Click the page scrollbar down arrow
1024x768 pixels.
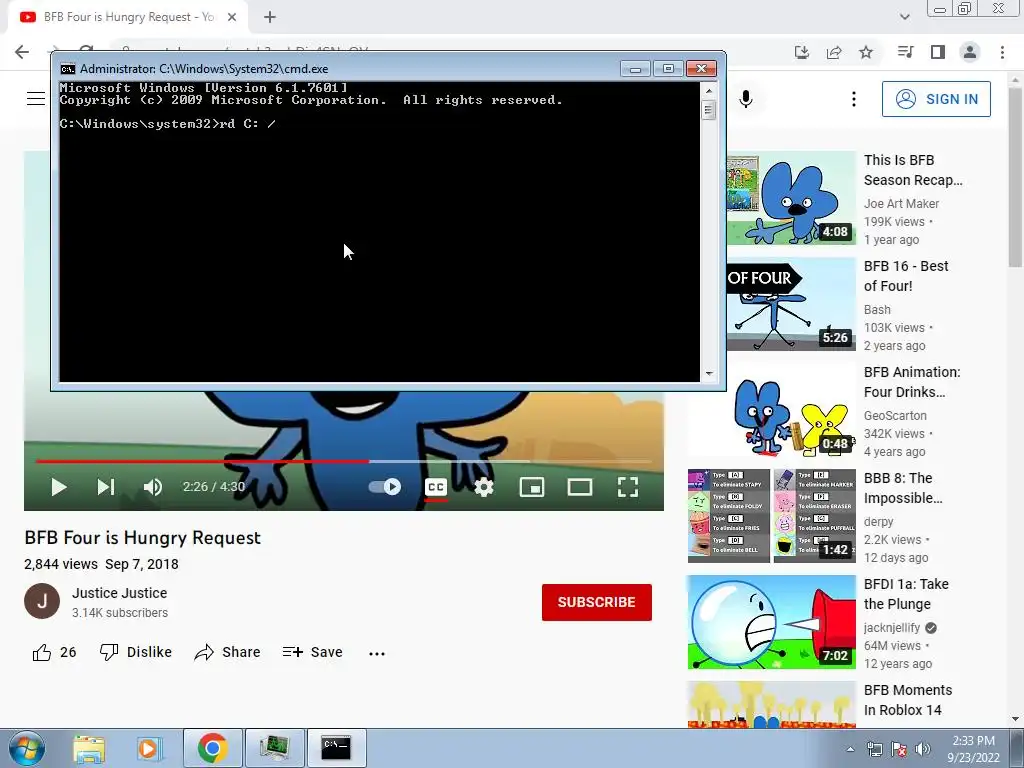tap(1015, 718)
